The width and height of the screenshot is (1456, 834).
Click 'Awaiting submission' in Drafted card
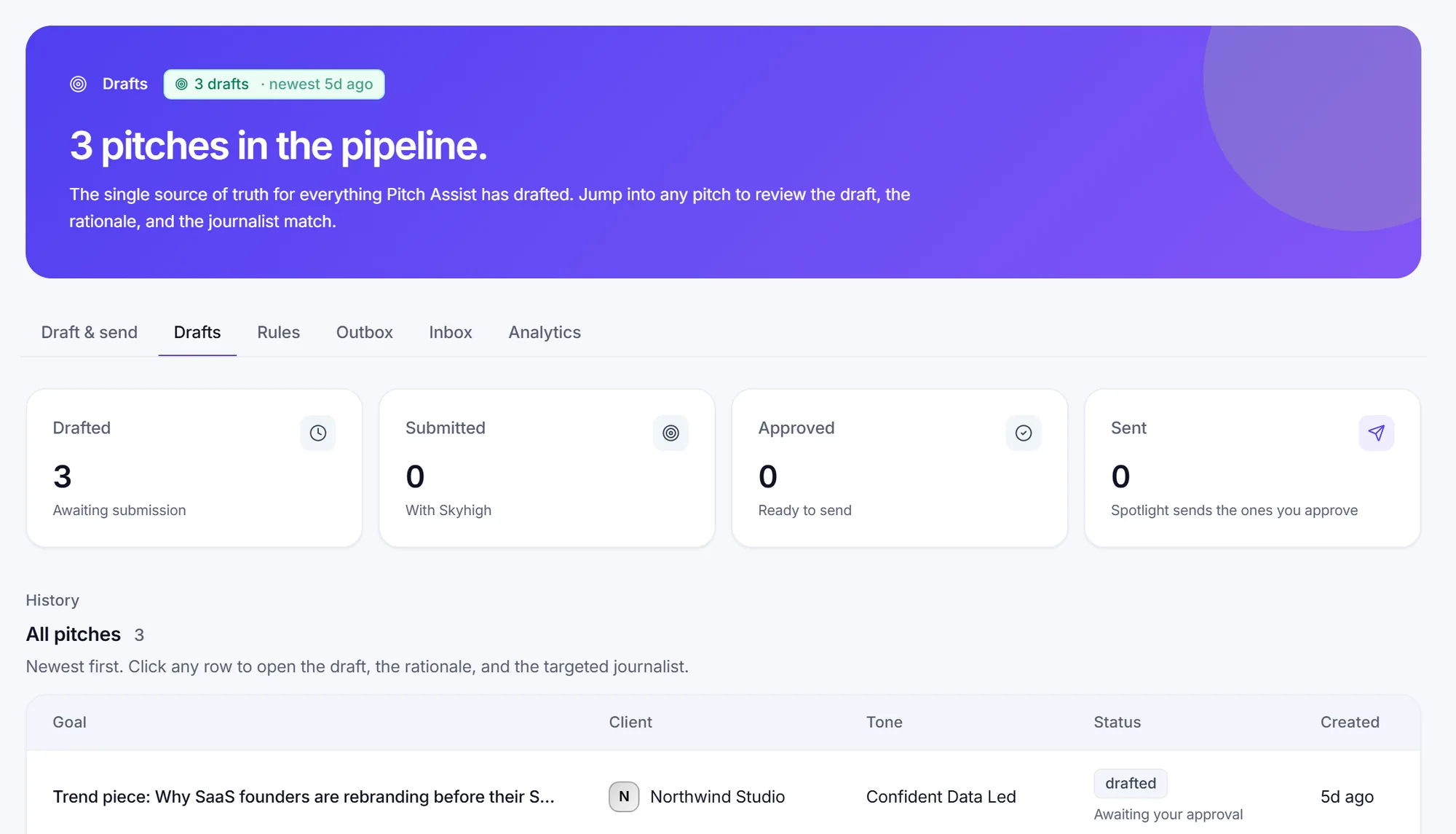coord(119,510)
